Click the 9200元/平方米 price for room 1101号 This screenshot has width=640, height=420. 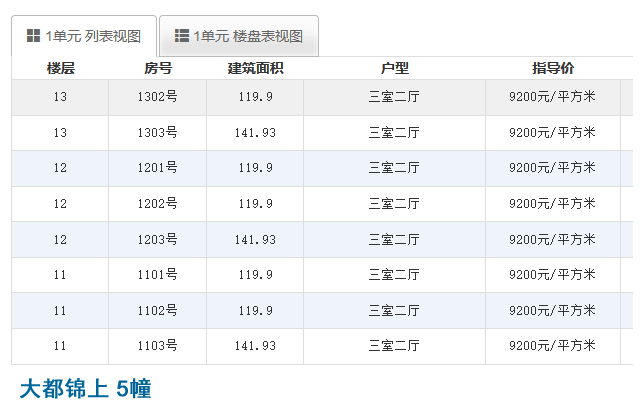point(552,275)
